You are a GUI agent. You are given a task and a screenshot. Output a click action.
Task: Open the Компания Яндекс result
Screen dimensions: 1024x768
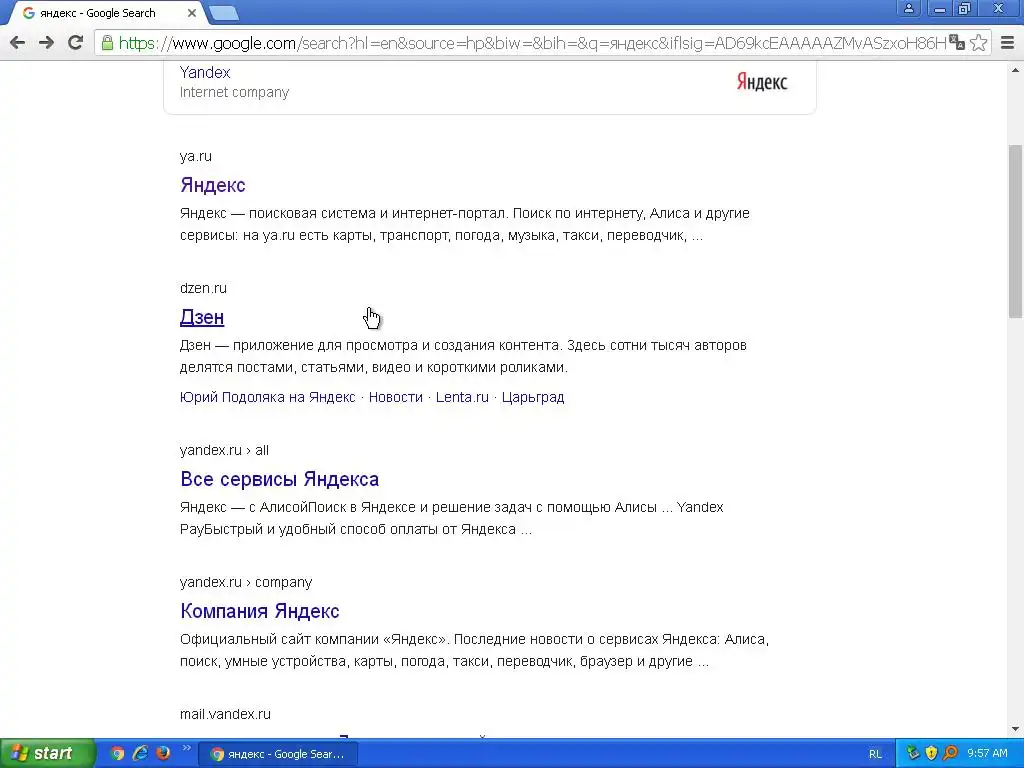click(x=260, y=611)
